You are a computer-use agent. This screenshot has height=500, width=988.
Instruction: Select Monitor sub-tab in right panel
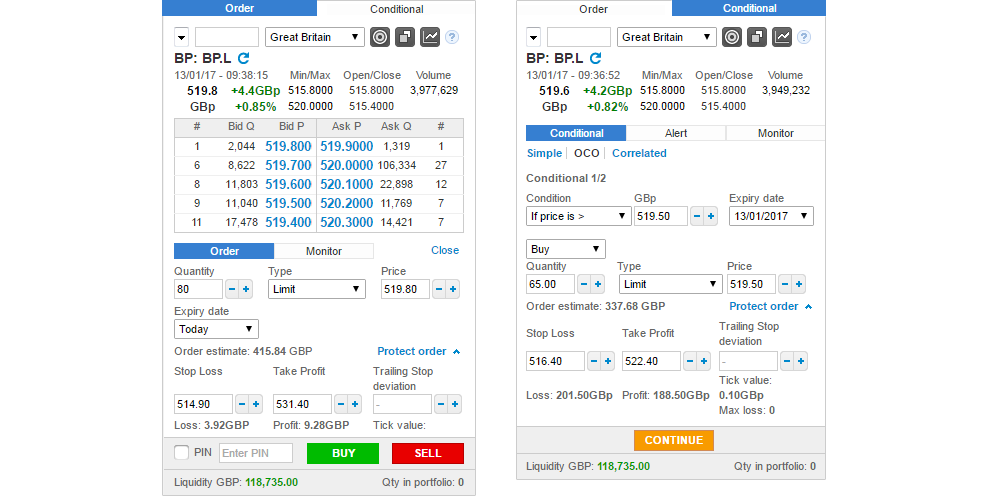coord(776,133)
